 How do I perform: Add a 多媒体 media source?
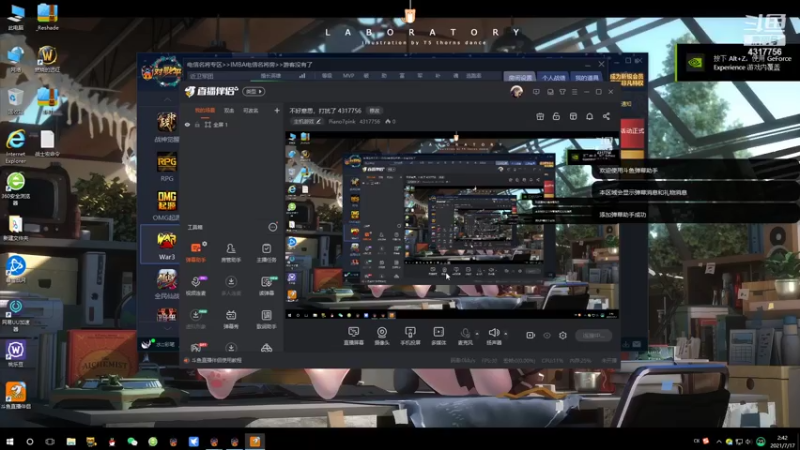[438, 336]
